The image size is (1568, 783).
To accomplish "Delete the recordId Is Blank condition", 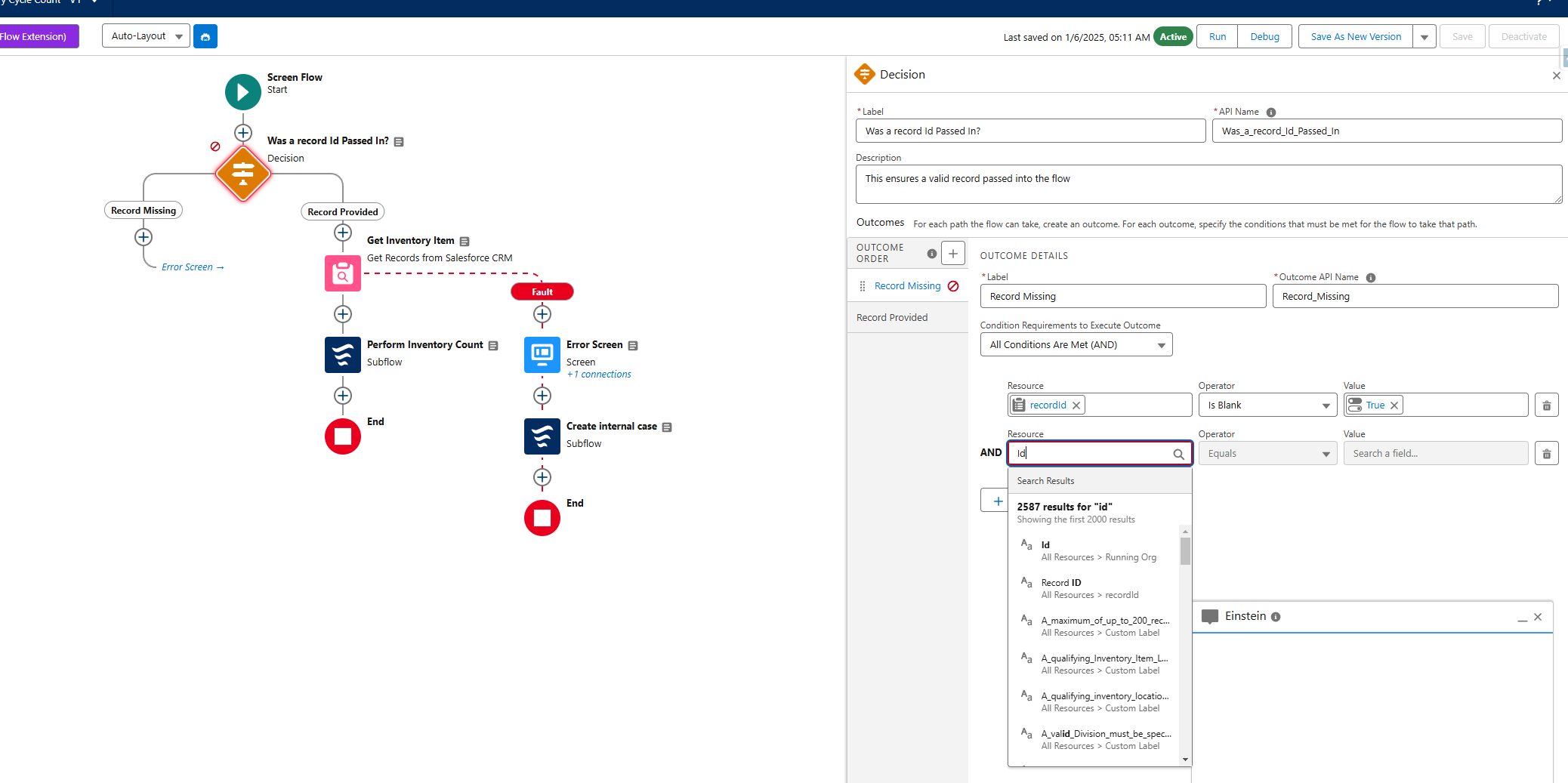I will [x=1546, y=405].
